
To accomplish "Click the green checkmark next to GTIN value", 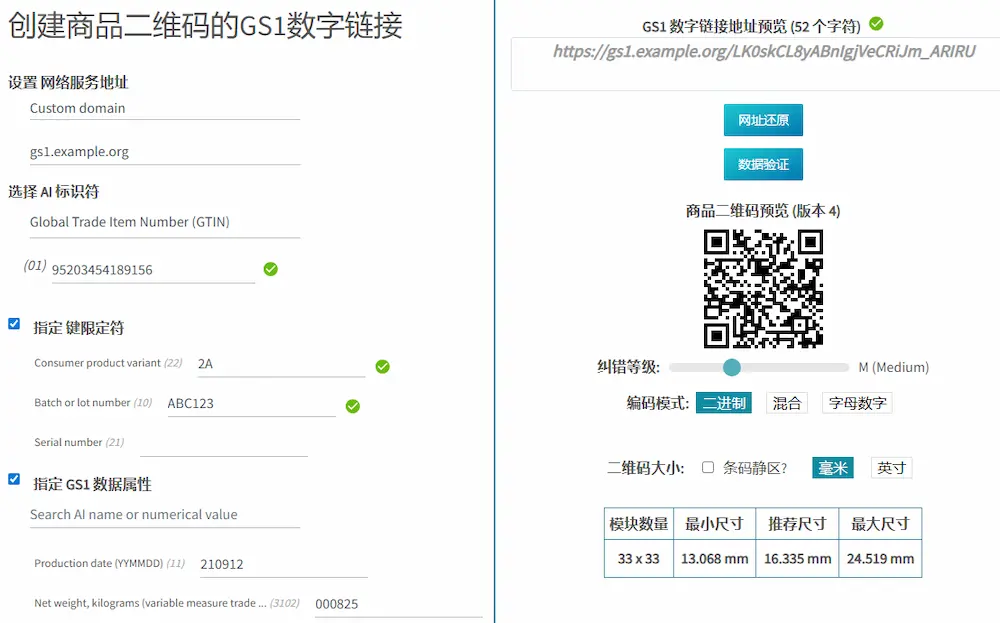I will click(x=270, y=269).
